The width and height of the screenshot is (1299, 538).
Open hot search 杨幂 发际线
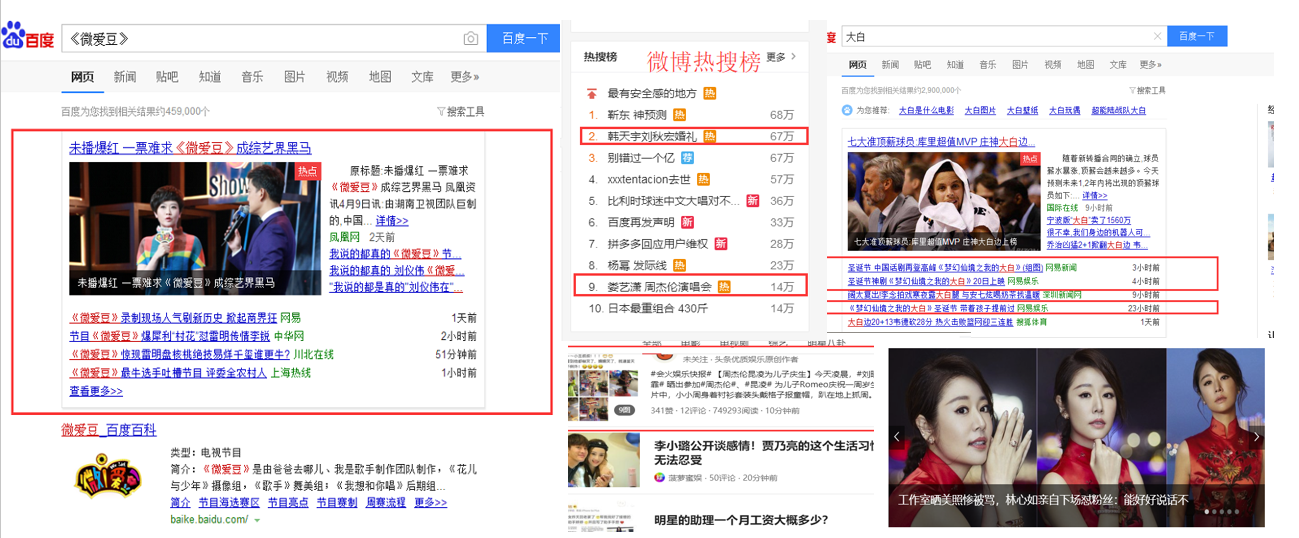[637, 265]
